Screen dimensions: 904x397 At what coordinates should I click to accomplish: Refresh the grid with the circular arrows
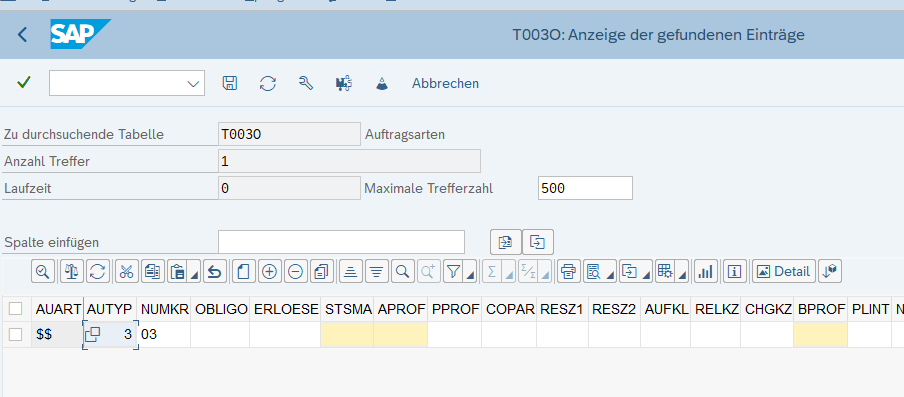[97, 271]
